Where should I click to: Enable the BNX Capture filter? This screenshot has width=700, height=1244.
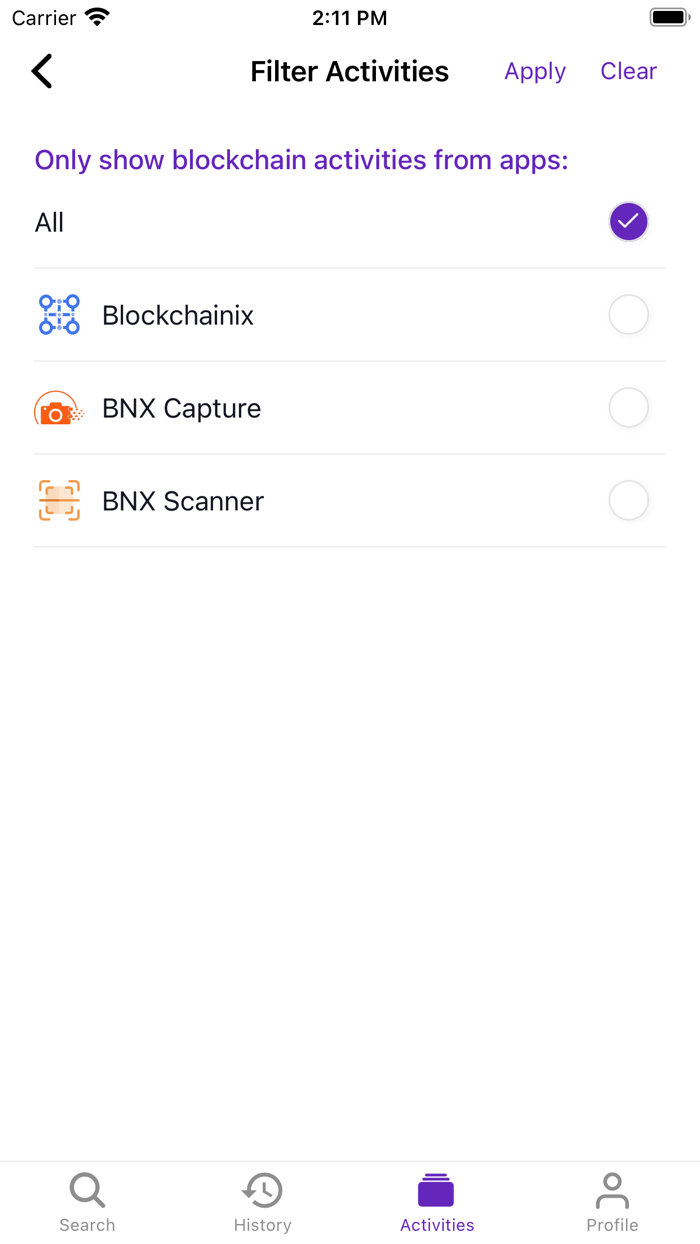coord(628,407)
